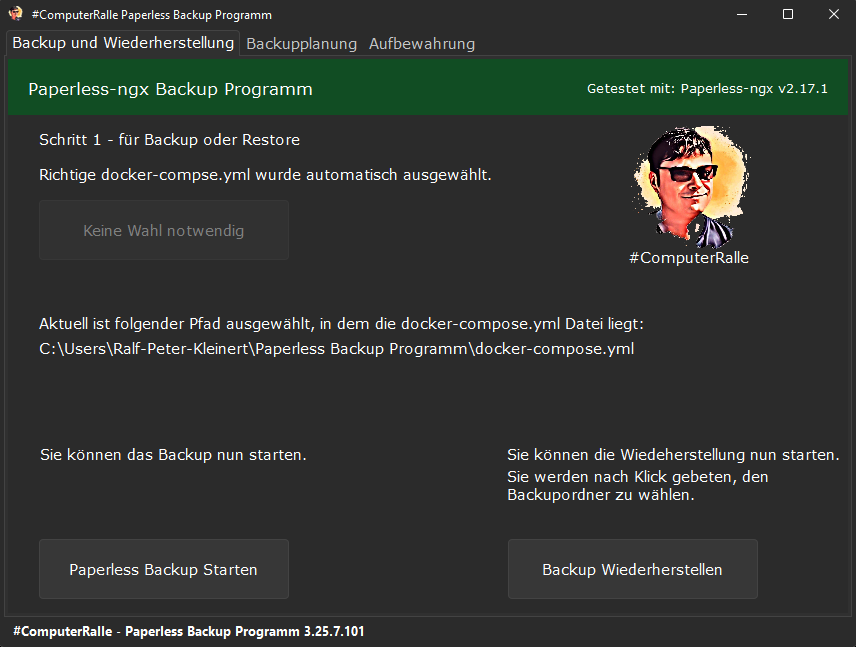Click the greyed-out Keine Wahl notwendig button

(x=164, y=230)
